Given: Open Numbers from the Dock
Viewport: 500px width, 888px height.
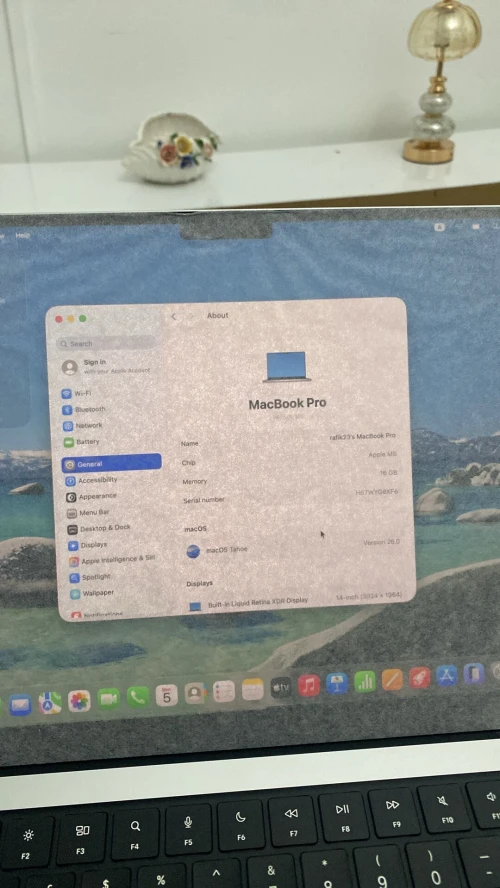Looking at the screenshot, I should 365,681.
